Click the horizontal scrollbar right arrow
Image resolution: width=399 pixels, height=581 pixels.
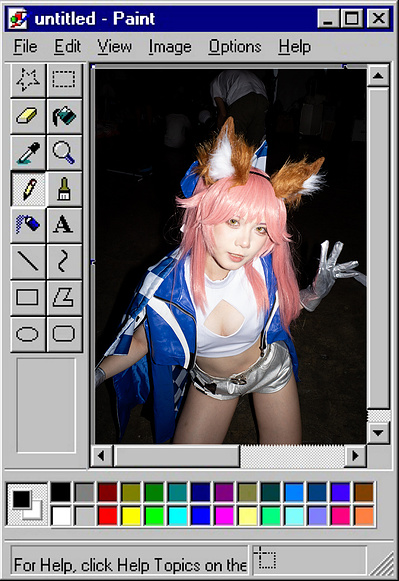tap(355, 455)
